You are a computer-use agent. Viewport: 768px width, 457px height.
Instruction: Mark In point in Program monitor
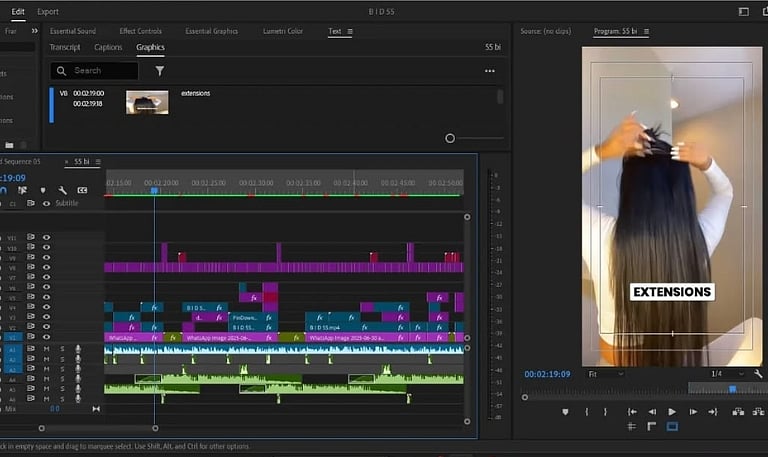click(x=587, y=412)
